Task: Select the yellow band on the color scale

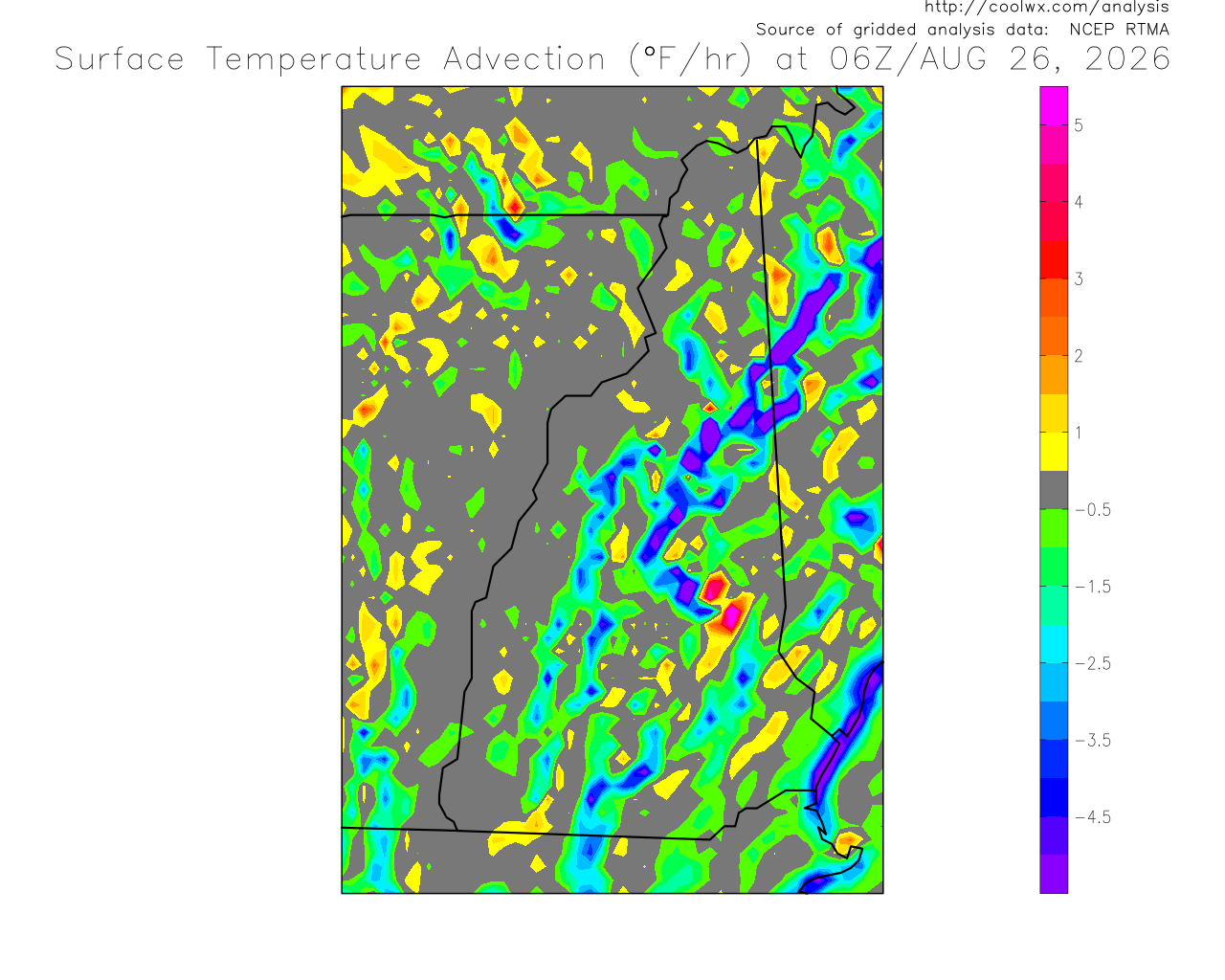Action: tap(1054, 452)
